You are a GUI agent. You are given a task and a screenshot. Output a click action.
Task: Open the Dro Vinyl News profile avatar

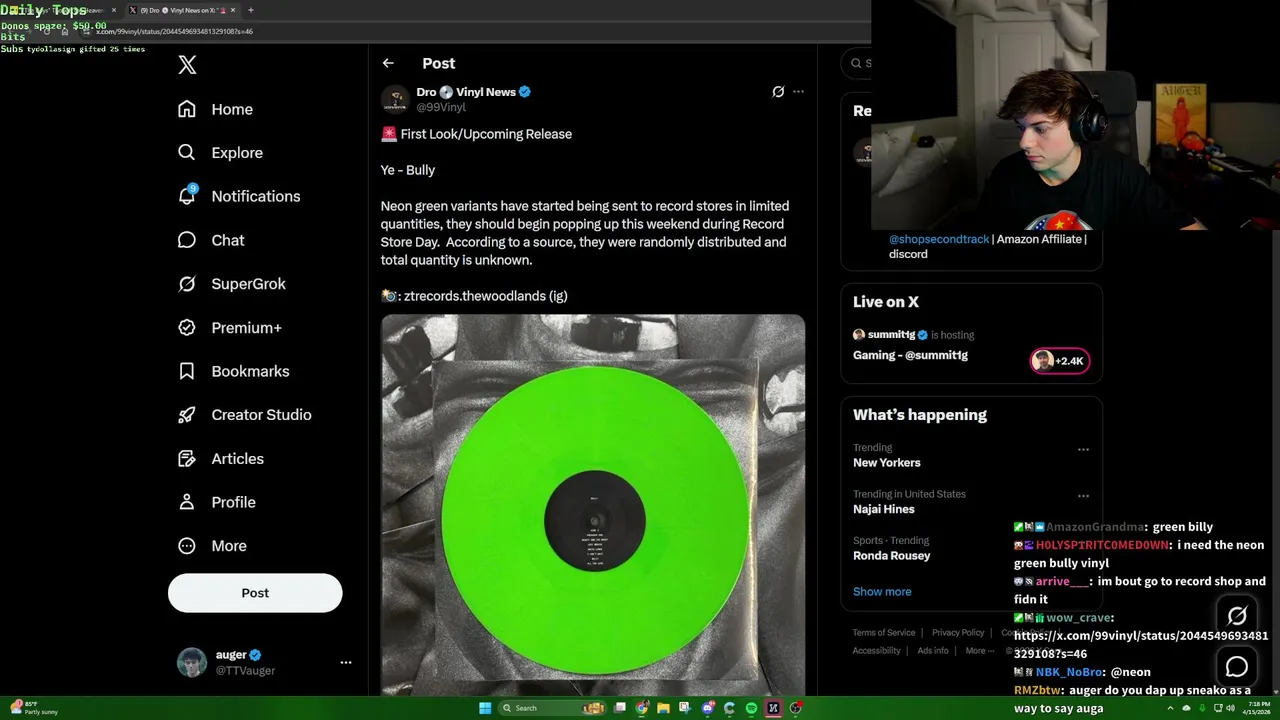pos(396,99)
